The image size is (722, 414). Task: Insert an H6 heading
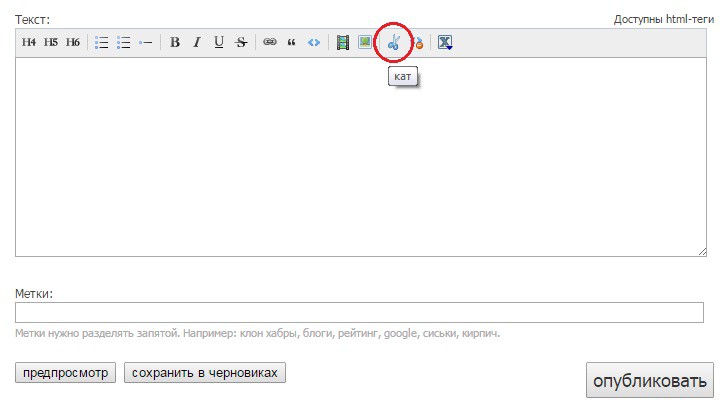coord(73,43)
